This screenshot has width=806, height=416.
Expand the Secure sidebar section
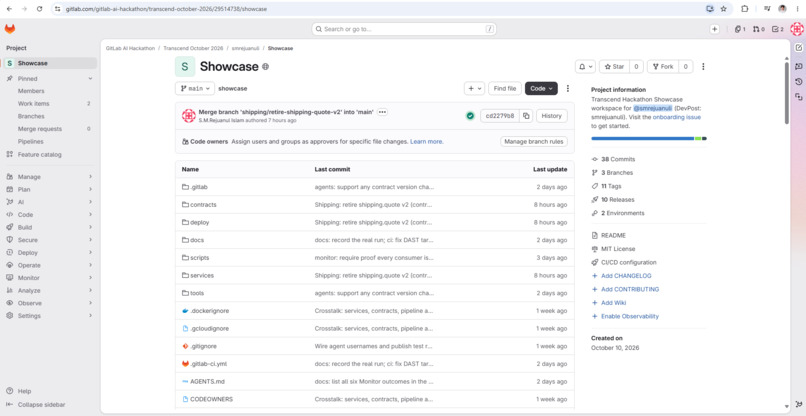pos(90,240)
